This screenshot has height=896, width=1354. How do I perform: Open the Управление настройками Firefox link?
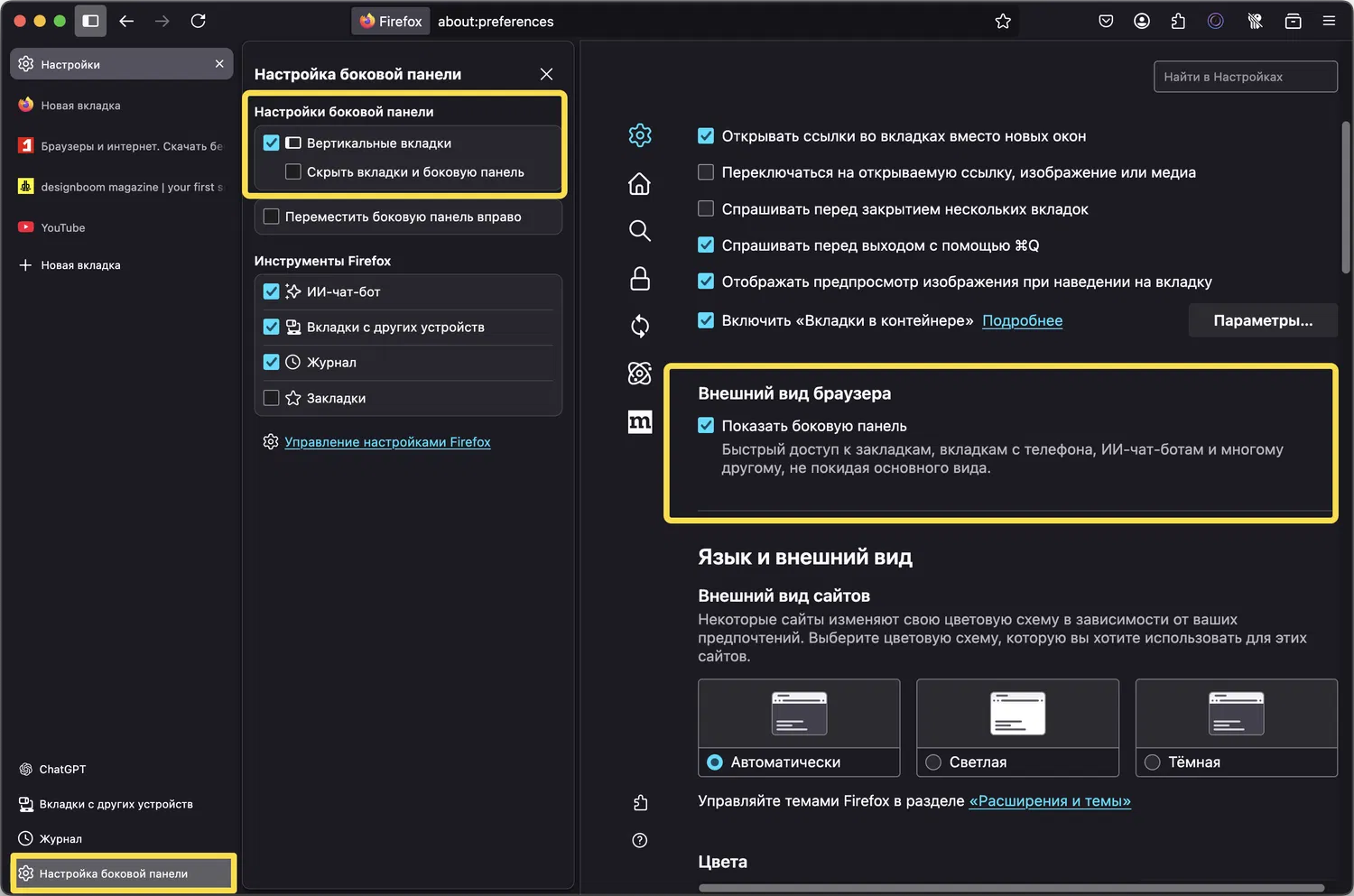pos(388,441)
